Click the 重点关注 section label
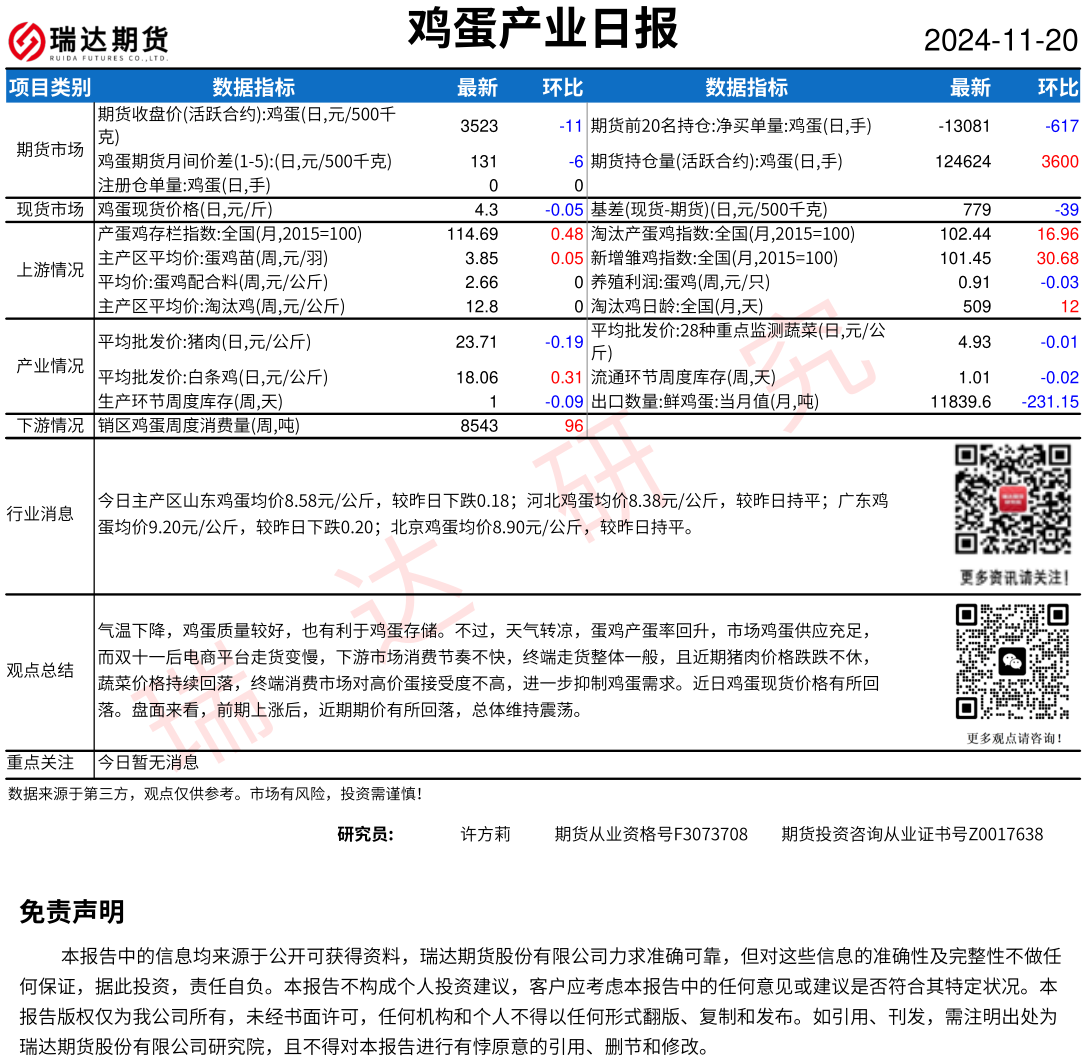This screenshot has width=1086, height=1060. pos(40,763)
